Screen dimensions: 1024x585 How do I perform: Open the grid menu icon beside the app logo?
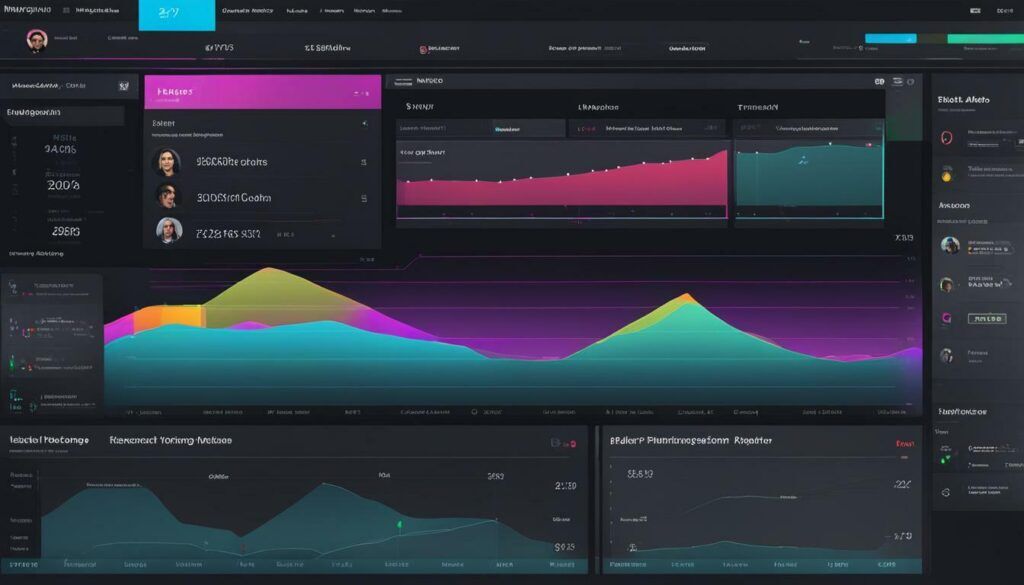(65, 10)
